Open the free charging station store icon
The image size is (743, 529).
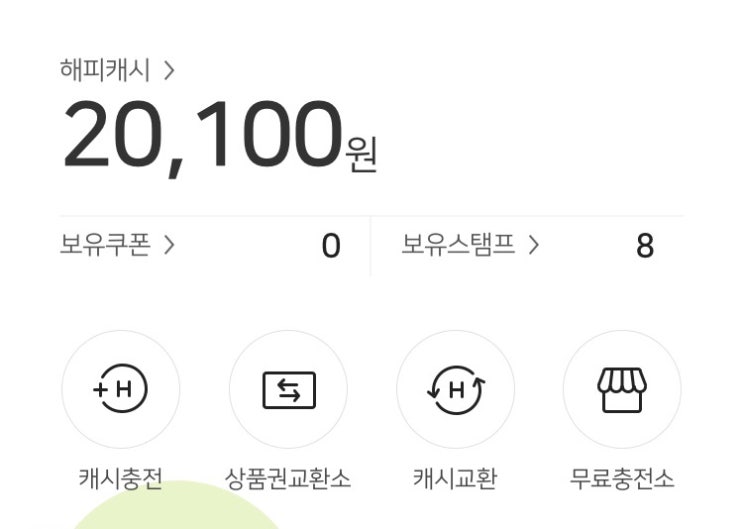[622, 389]
